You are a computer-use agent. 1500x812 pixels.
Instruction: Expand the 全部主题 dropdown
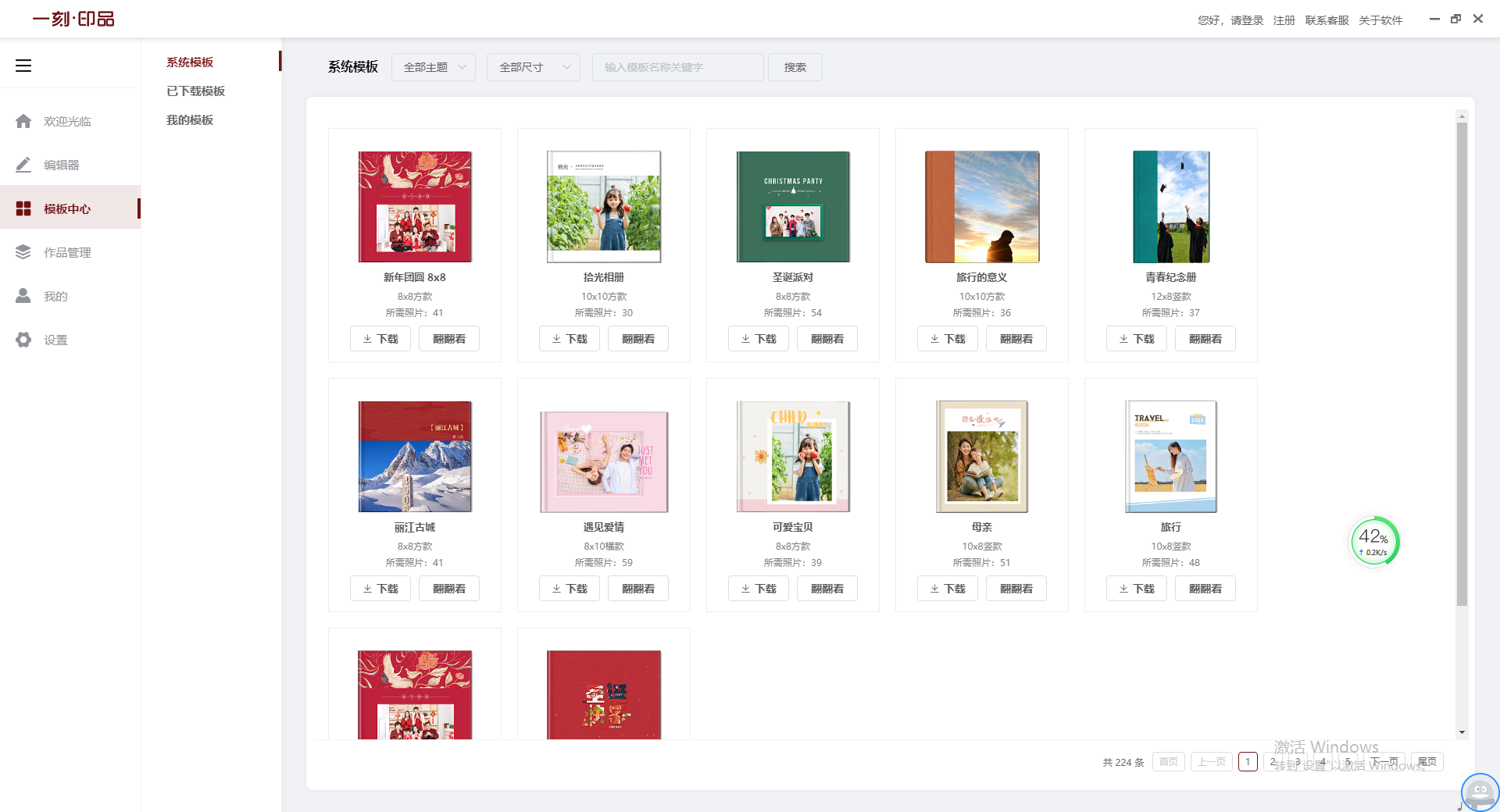click(434, 67)
